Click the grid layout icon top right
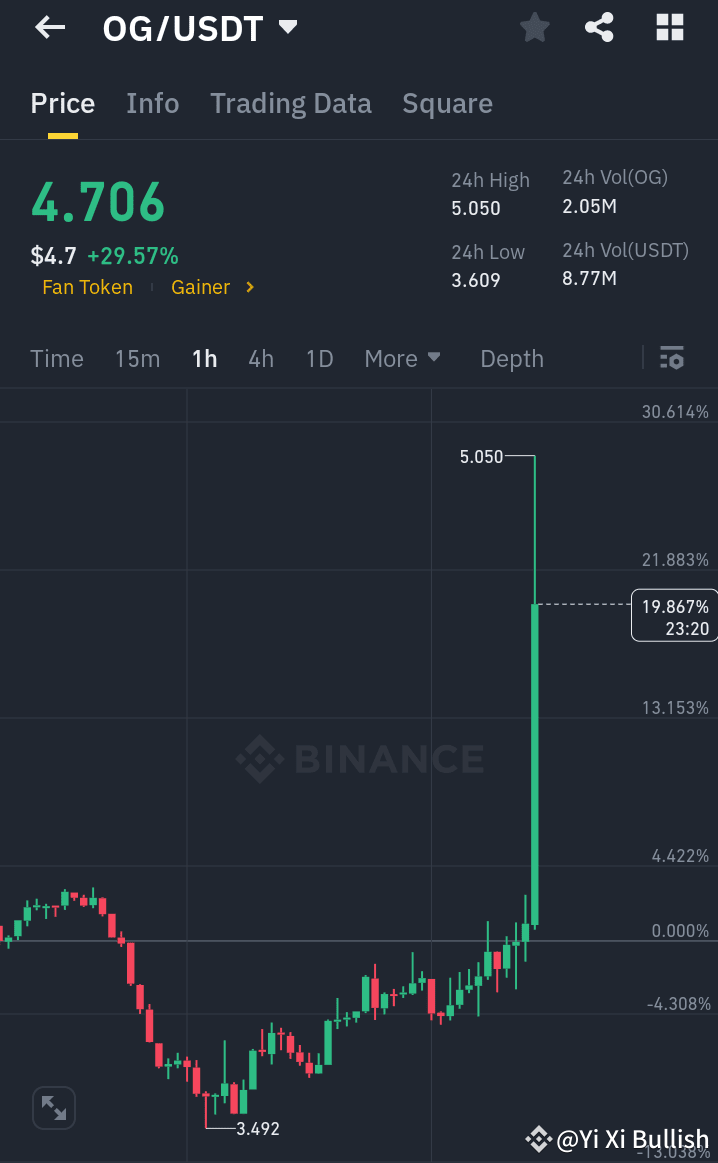Screen dimensions: 718x1163 click(668, 27)
